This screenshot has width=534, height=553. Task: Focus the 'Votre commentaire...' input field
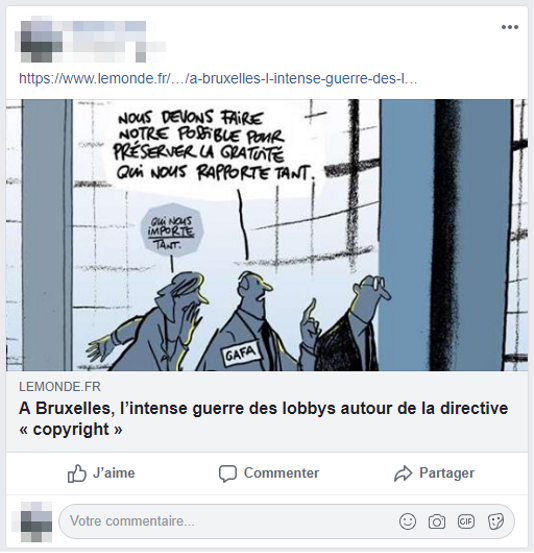coord(286,521)
